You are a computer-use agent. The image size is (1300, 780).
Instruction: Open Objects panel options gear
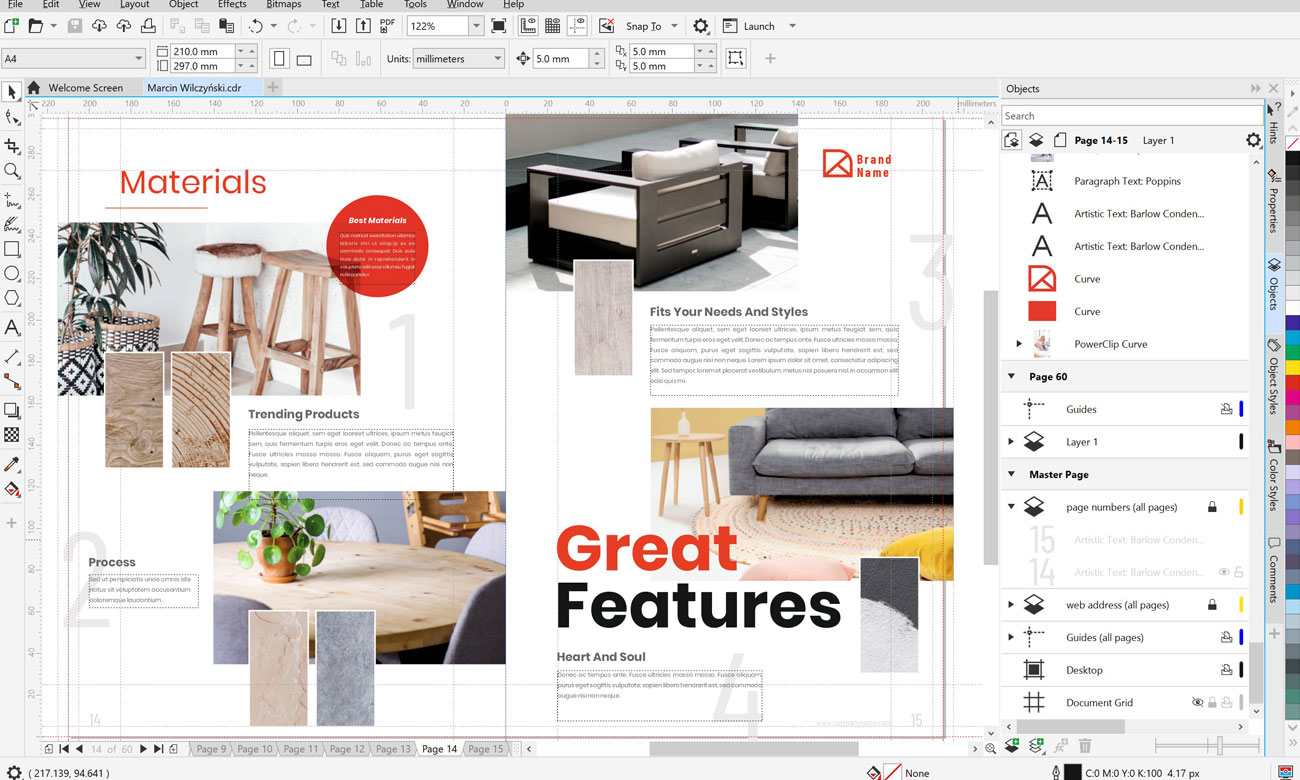[1253, 141]
